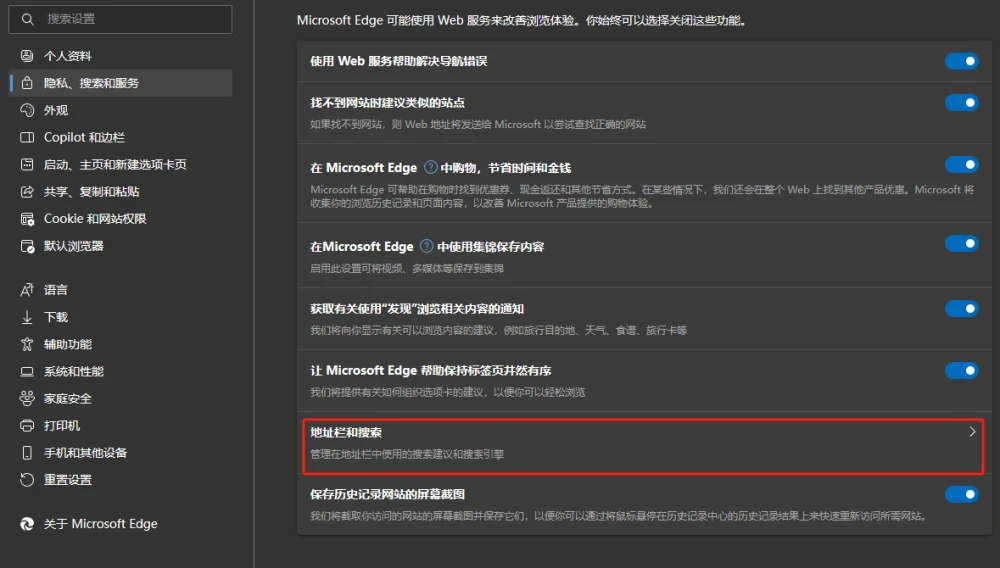Viewport: 1000px width, 568px height.
Task: Open 启动、主页和新建选项卡页 settings
Action: click(x=115, y=164)
